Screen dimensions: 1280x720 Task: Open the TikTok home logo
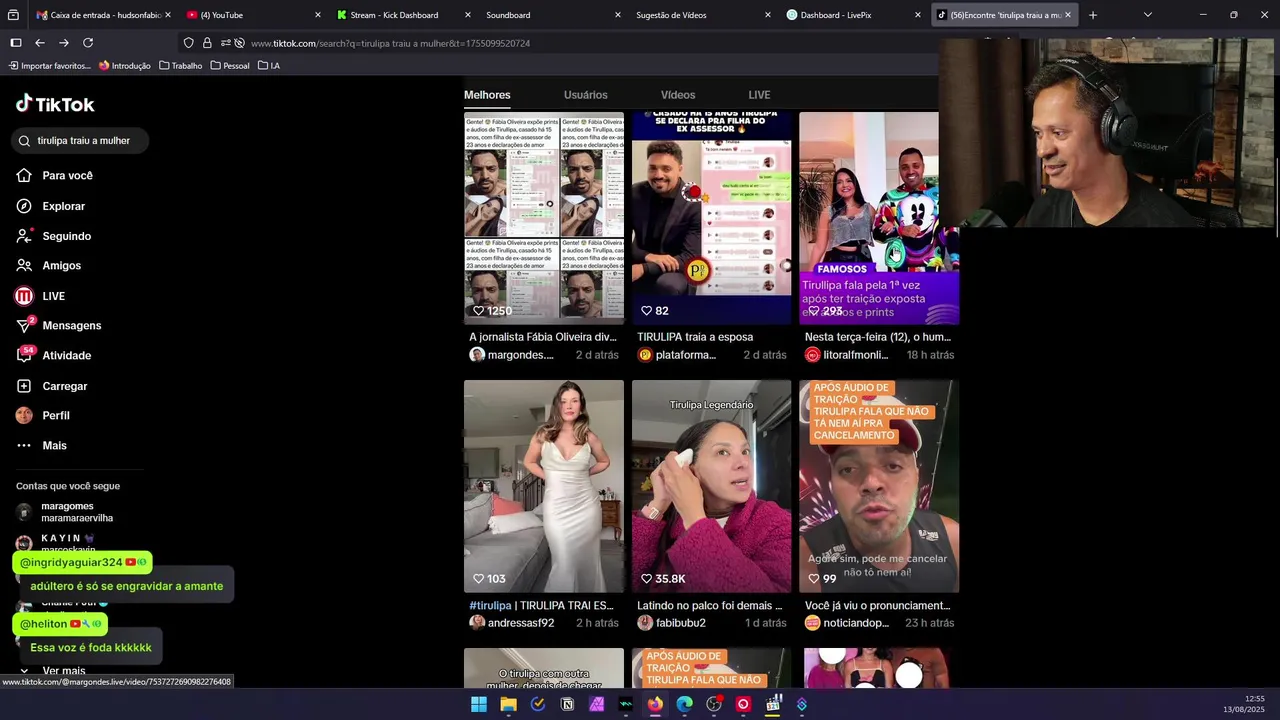[x=55, y=104]
